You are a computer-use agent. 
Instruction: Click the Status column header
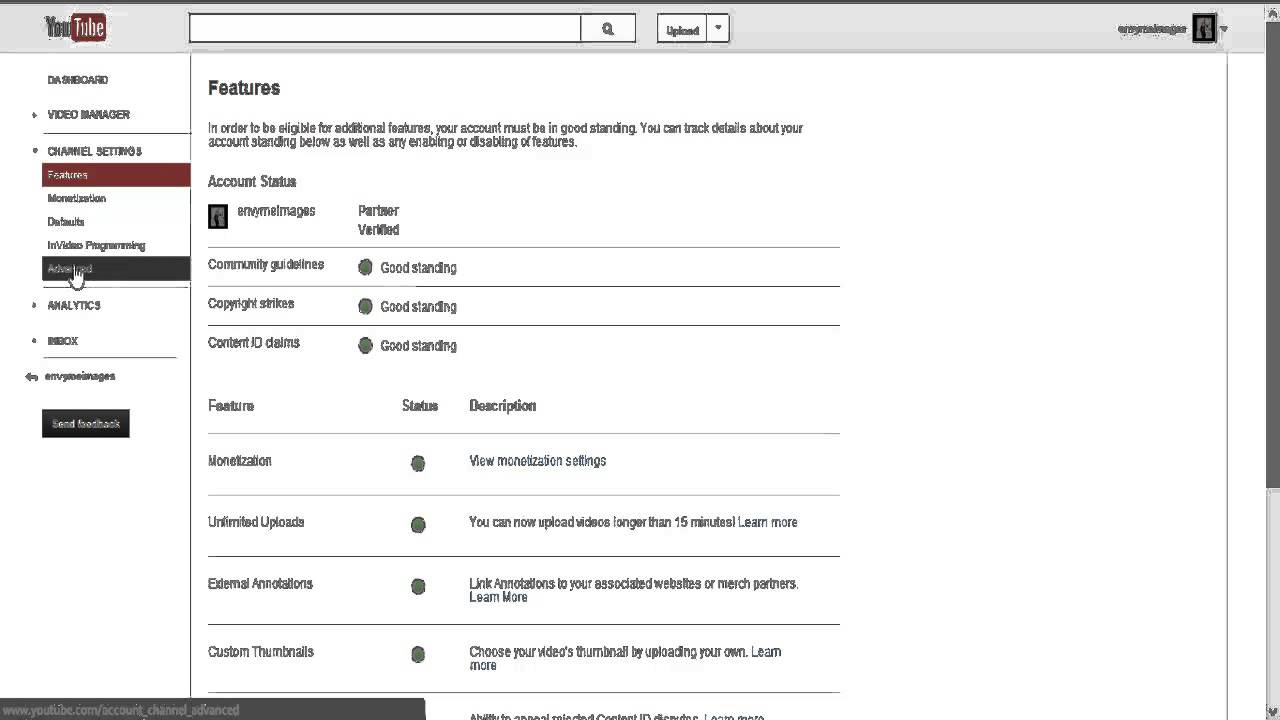[x=420, y=405]
